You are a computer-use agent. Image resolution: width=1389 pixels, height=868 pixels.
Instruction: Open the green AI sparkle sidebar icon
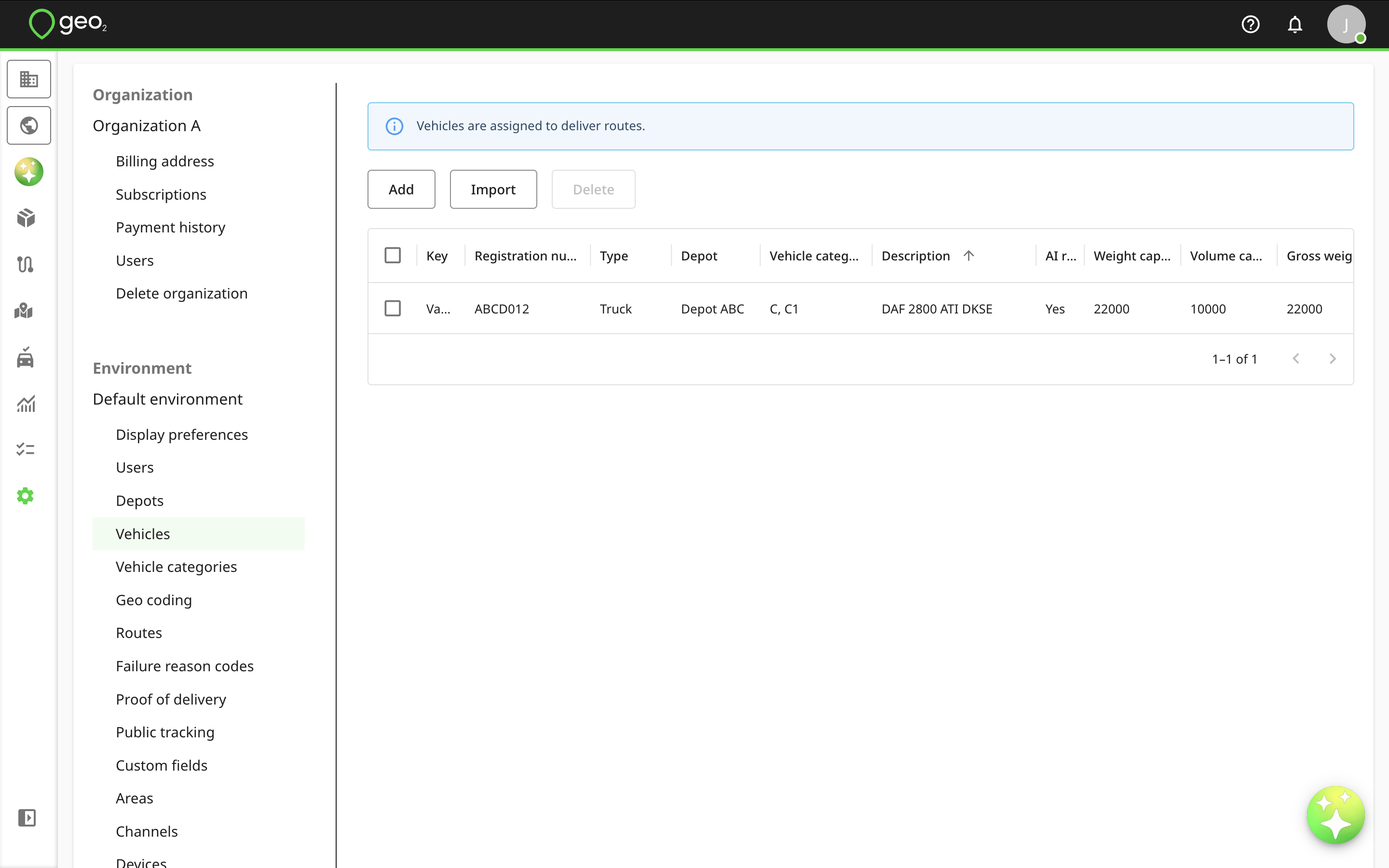coord(29,172)
